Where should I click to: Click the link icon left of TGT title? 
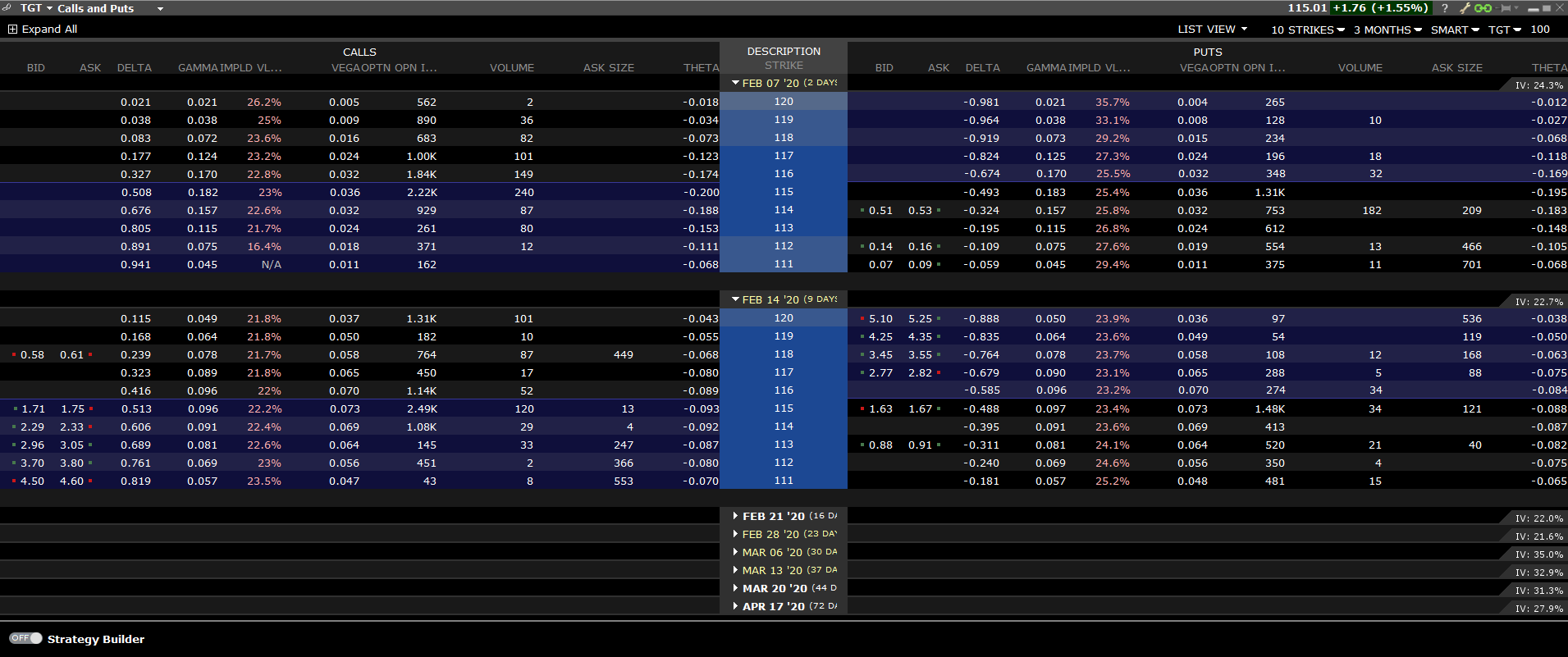(7, 7)
